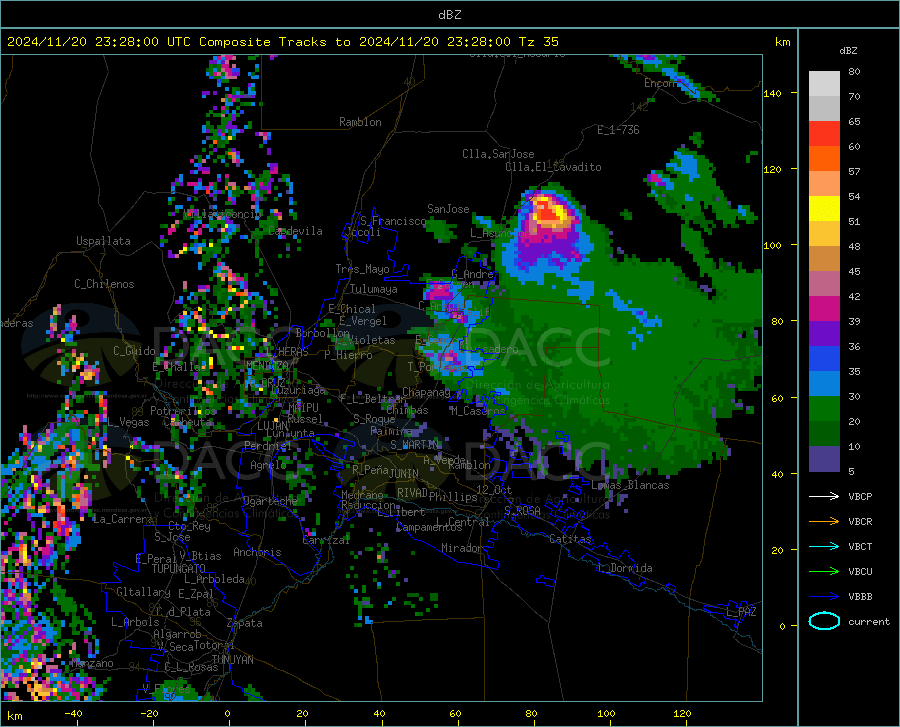The height and width of the screenshot is (727, 900).
Task: Click the red-yellow storm core near L_Asuncion
Action: [548, 212]
